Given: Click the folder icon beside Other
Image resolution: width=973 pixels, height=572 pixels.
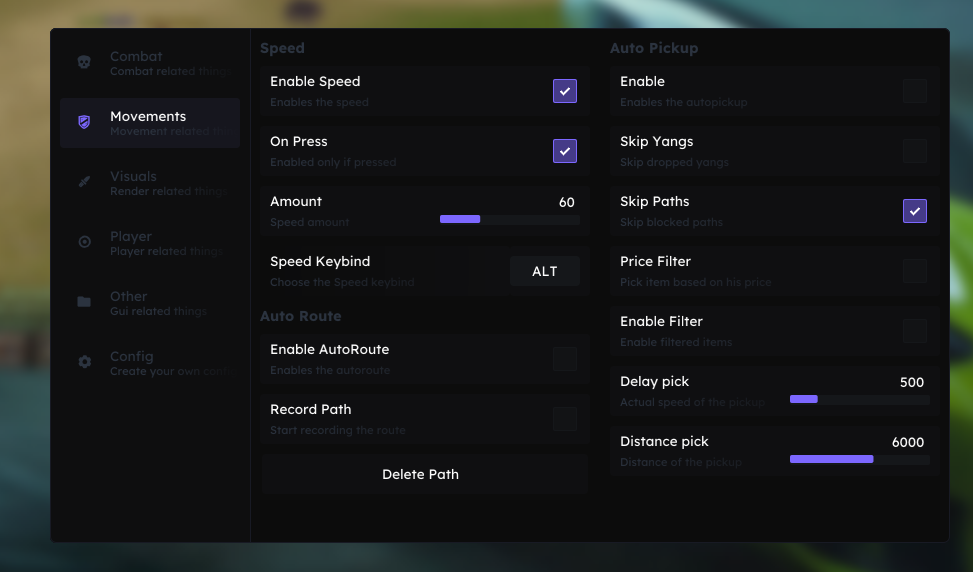Looking at the screenshot, I should [x=84, y=302].
